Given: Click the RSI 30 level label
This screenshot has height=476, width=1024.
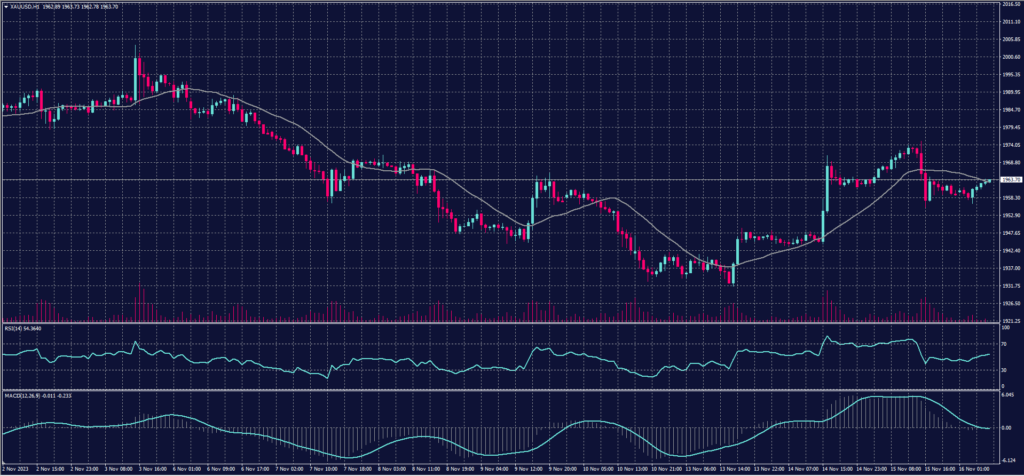Looking at the screenshot, I should click(x=1003, y=370).
